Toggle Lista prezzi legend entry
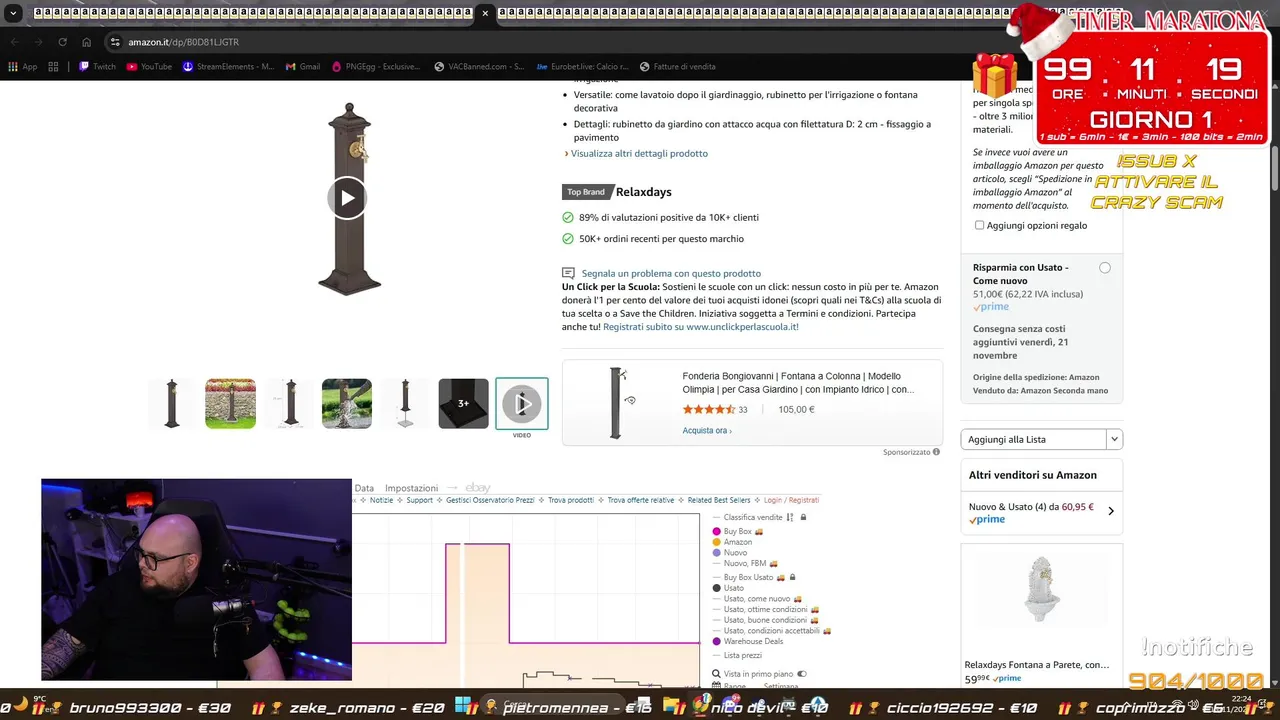The image size is (1280, 720). coord(738,656)
